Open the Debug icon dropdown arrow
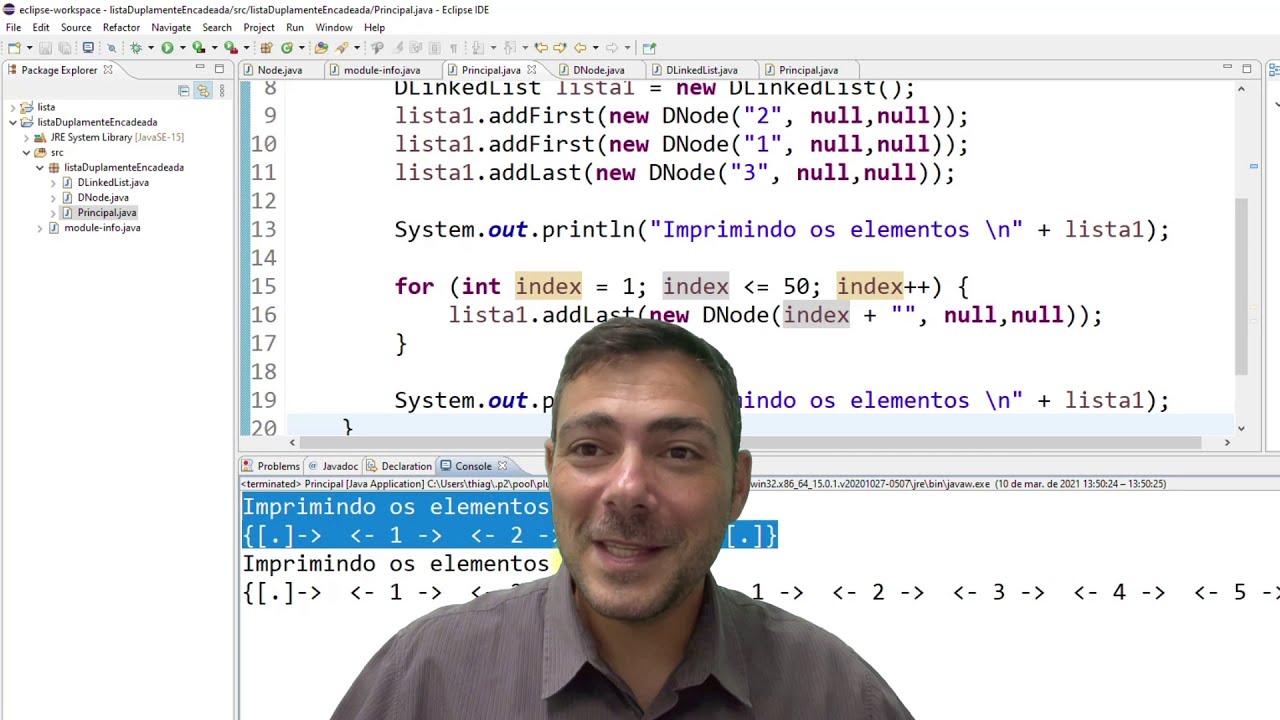Image resolution: width=1280 pixels, height=720 pixels. click(x=150, y=47)
